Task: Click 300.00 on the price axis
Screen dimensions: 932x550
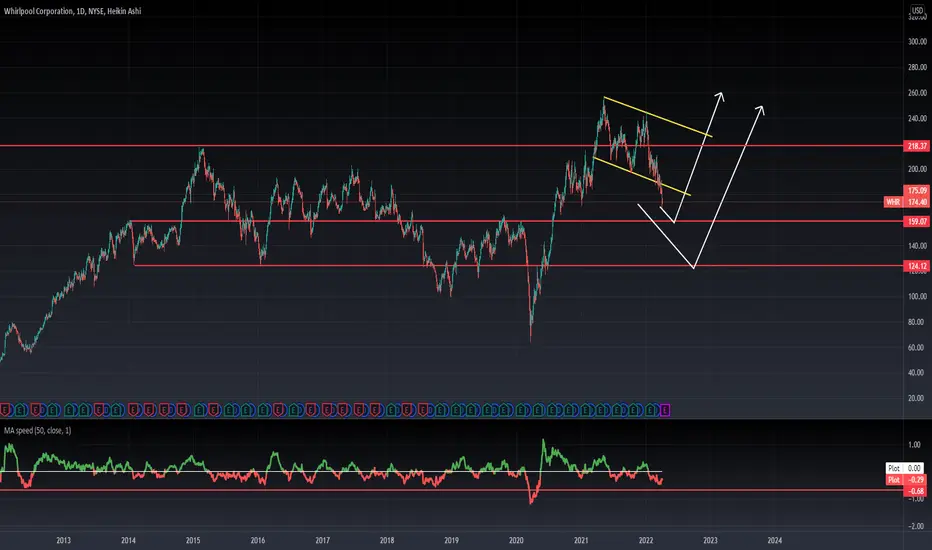Action: 917,42
